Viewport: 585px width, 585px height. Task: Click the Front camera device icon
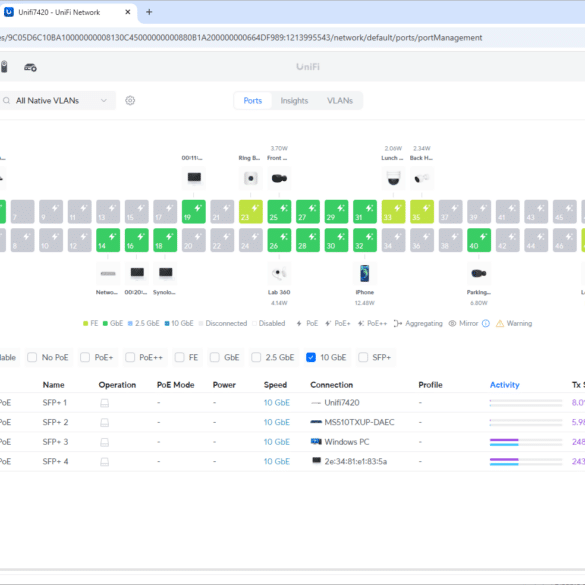point(279,178)
